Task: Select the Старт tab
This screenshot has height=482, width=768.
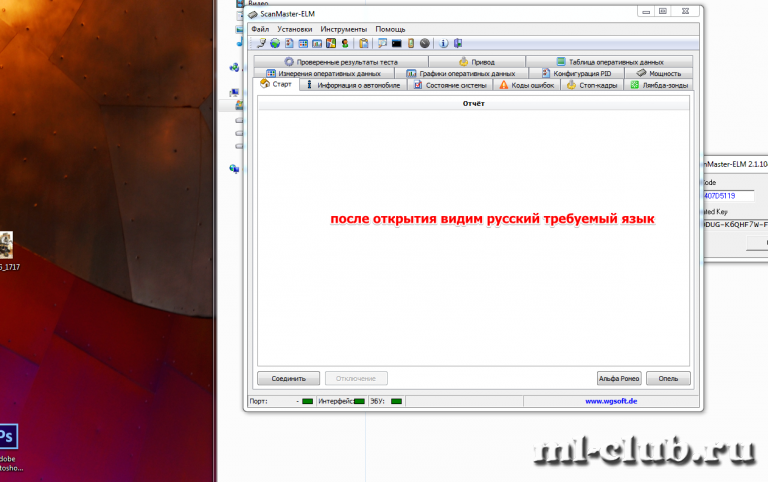Action: click(276, 84)
